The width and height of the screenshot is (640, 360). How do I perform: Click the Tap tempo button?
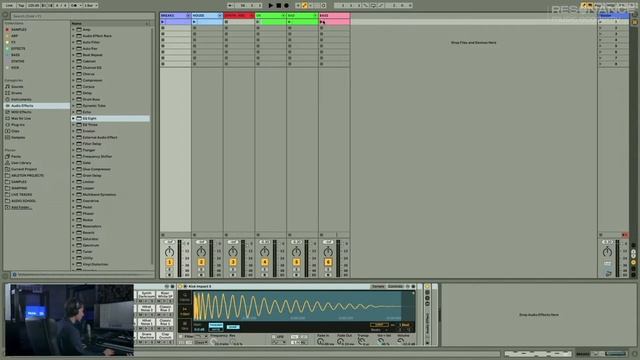(x=21, y=5)
